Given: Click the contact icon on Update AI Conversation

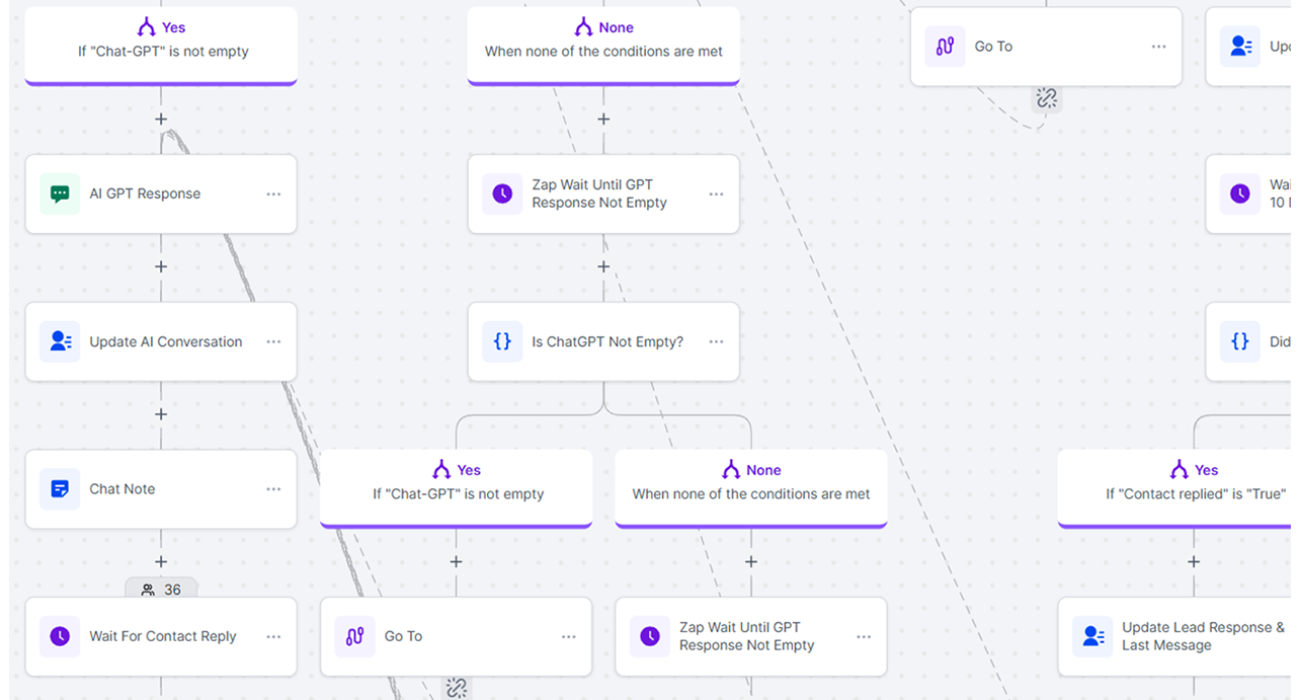Looking at the screenshot, I should tap(60, 341).
